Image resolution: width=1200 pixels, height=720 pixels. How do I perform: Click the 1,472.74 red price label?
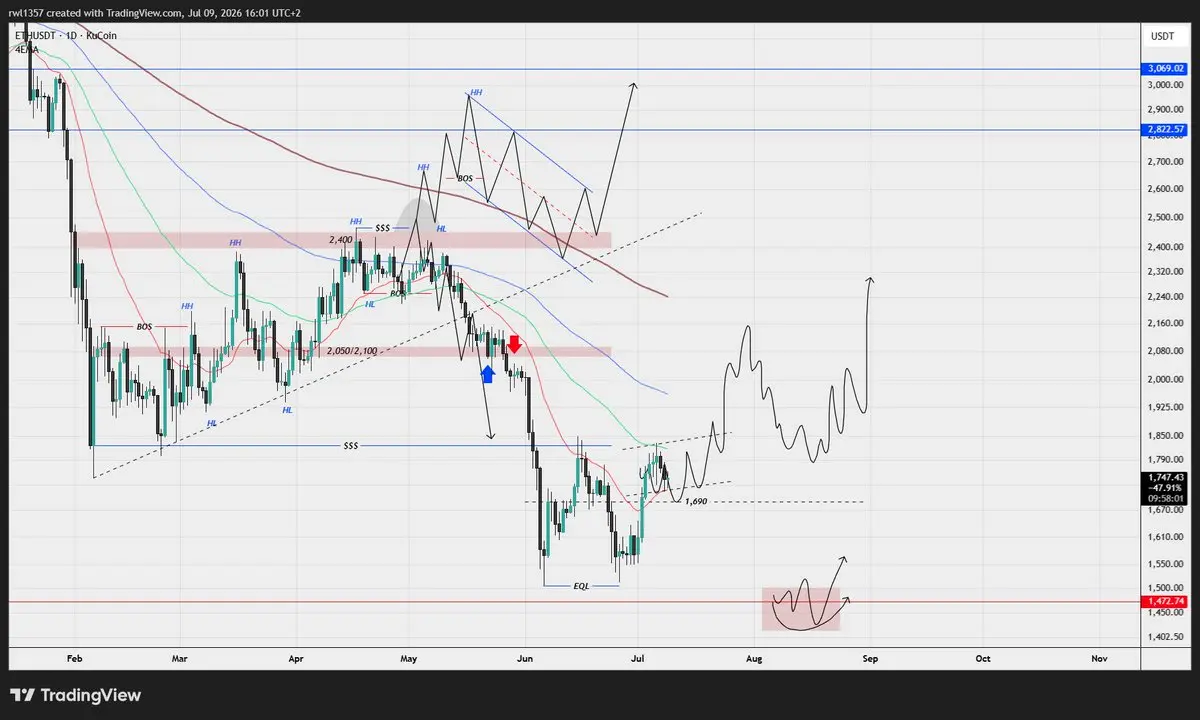pyautogui.click(x=1163, y=601)
